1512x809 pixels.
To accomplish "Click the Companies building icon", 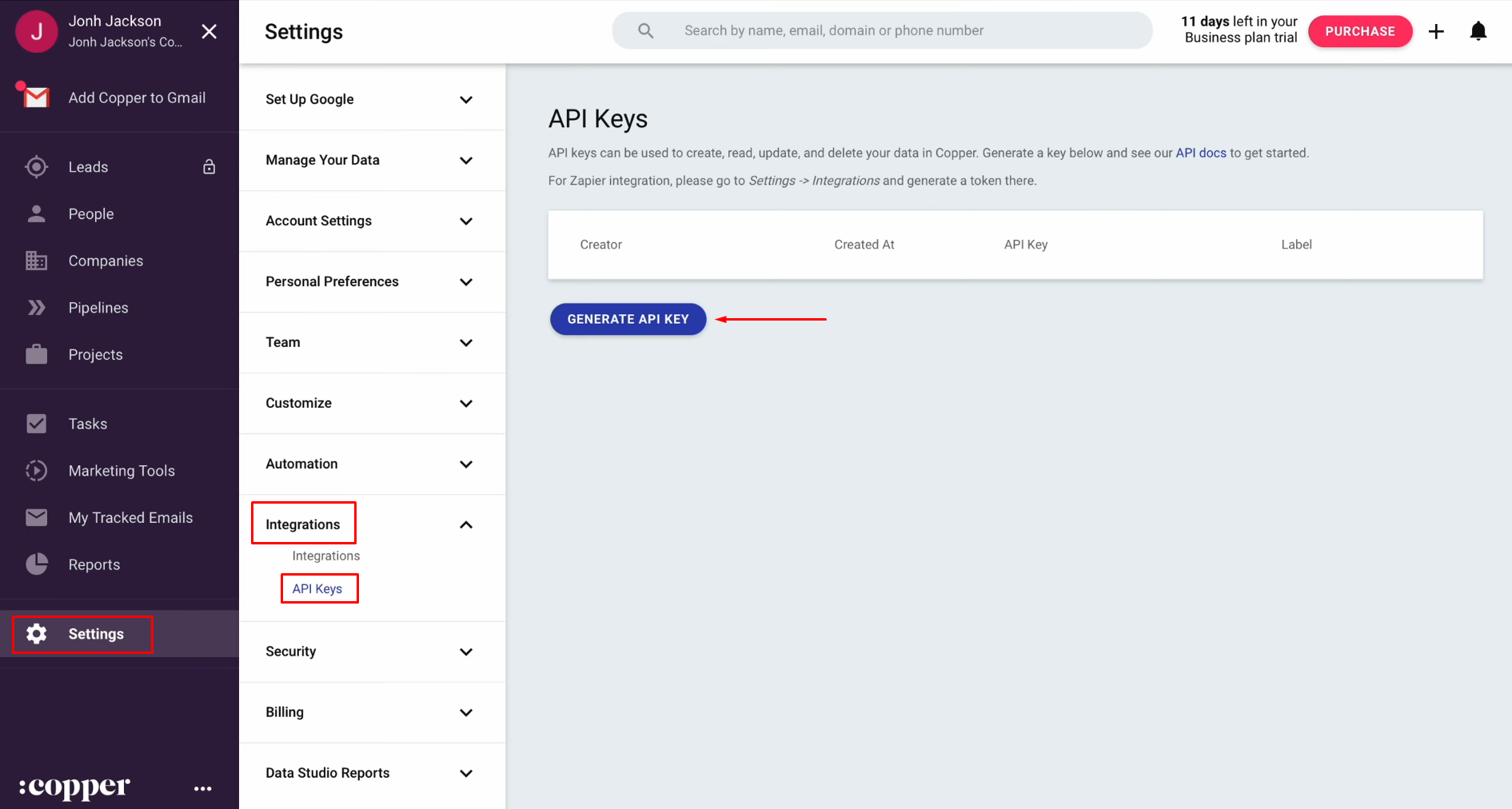I will pyautogui.click(x=36, y=261).
